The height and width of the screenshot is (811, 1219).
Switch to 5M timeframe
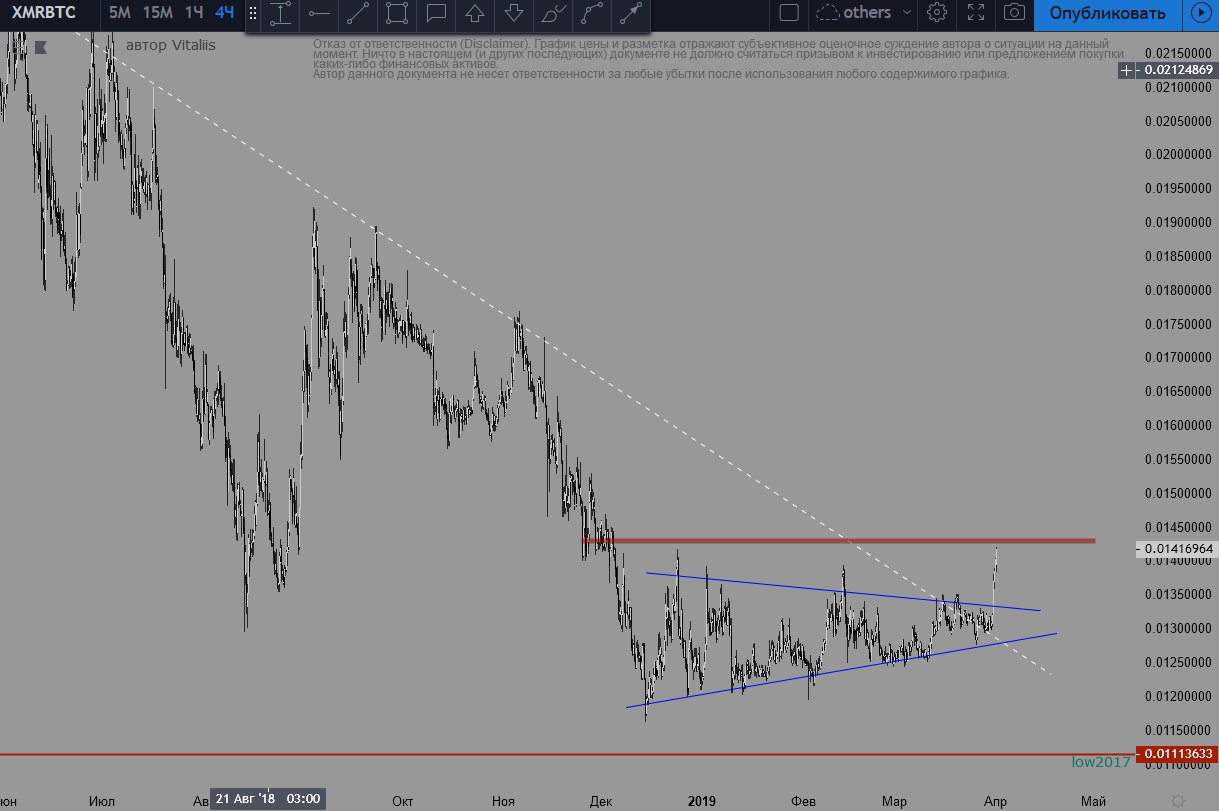(x=119, y=13)
